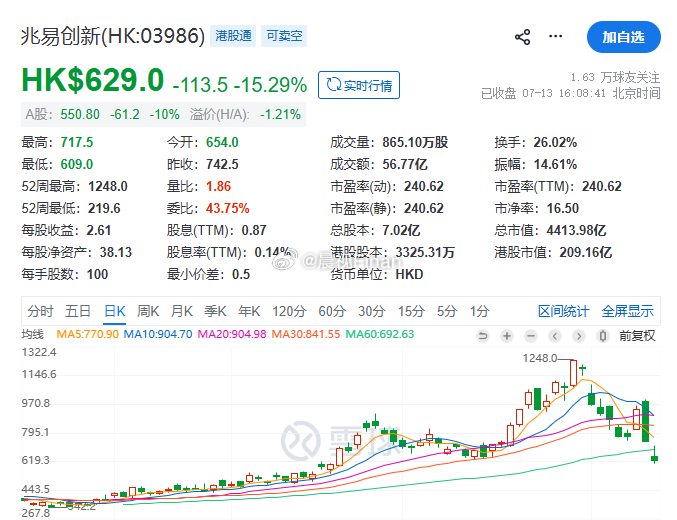
Task: Switch to the 分时 chart tab
Action: (x=40, y=311)
